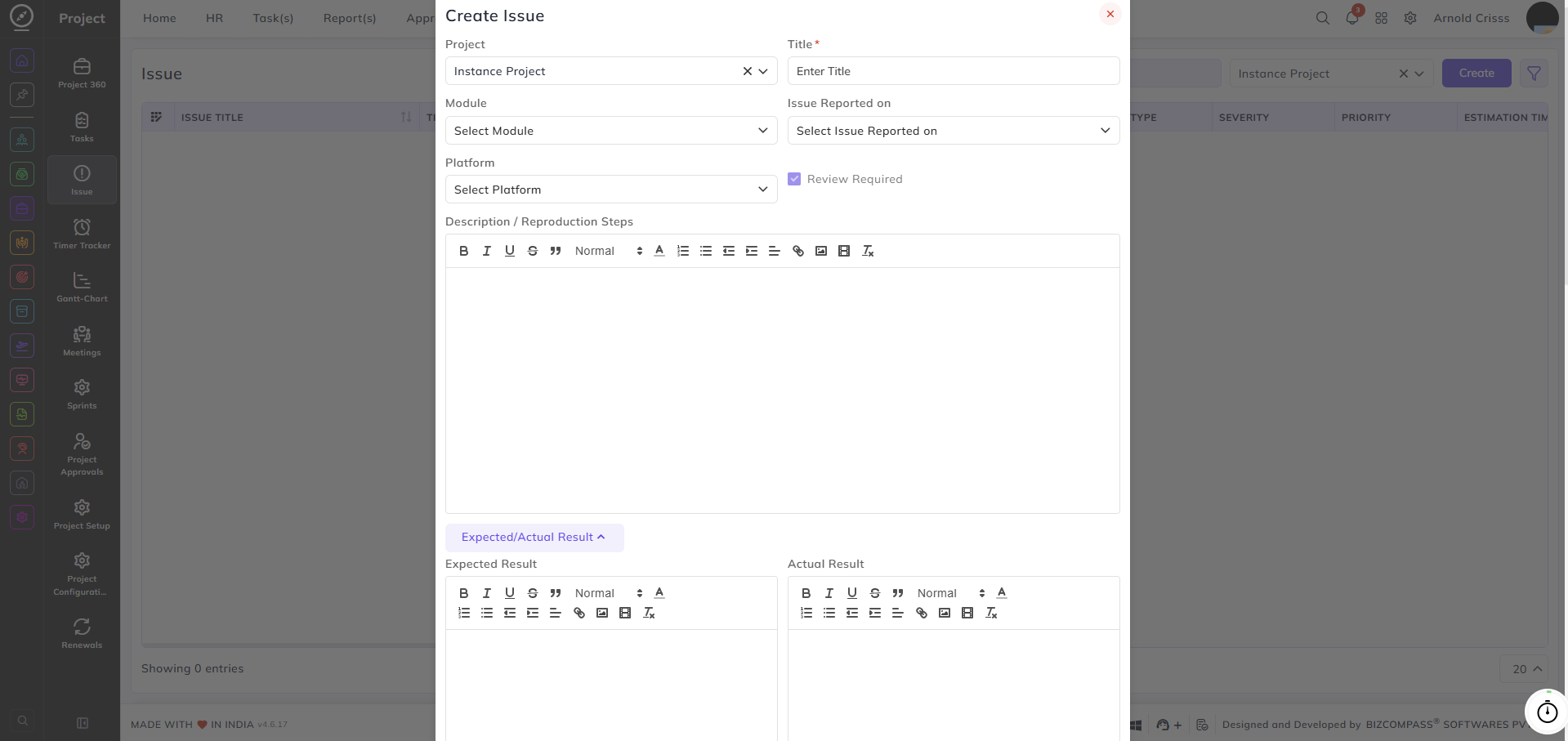This screenshot has width=1568, height=741.
Task: Toggle italic in Description editor toolbar
Action: click(486, 251)
